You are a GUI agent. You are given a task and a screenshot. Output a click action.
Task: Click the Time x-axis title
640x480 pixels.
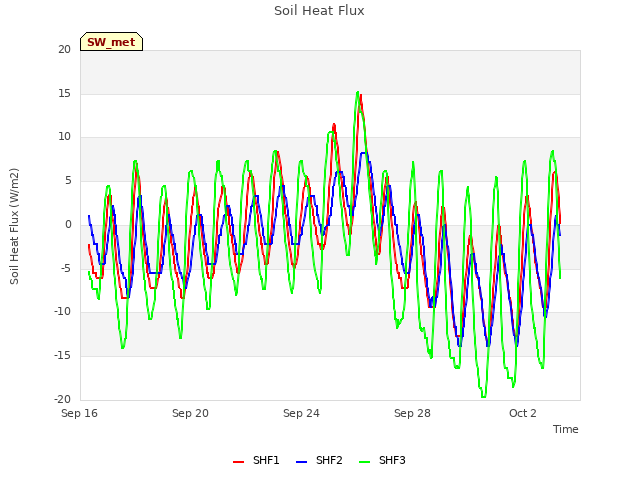pos(566,429)
